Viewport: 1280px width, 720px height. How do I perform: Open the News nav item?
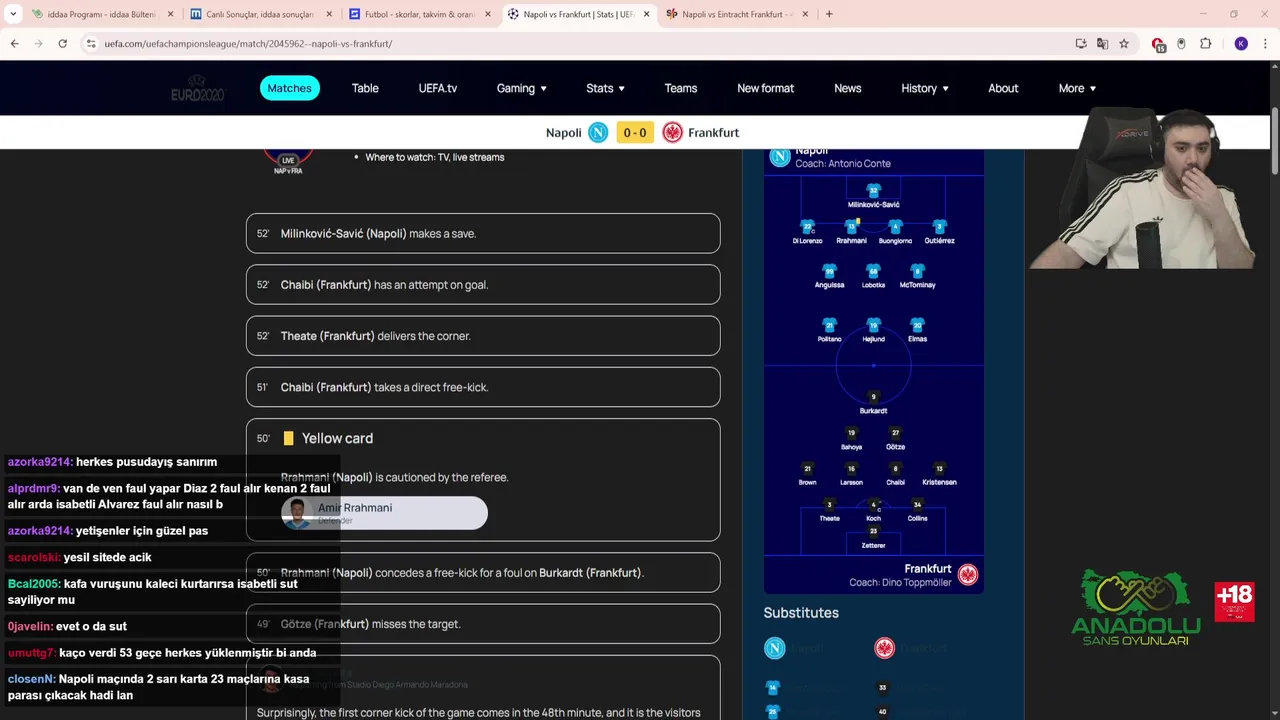848,88
